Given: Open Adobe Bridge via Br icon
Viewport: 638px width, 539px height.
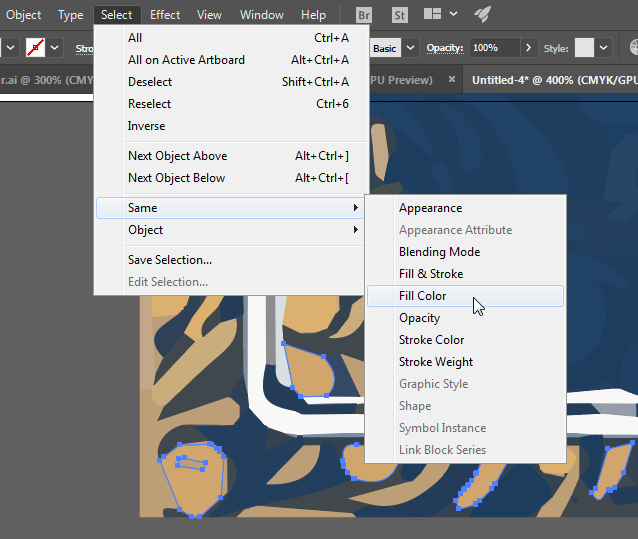Looking at the screenshot, I should [364, 15].
